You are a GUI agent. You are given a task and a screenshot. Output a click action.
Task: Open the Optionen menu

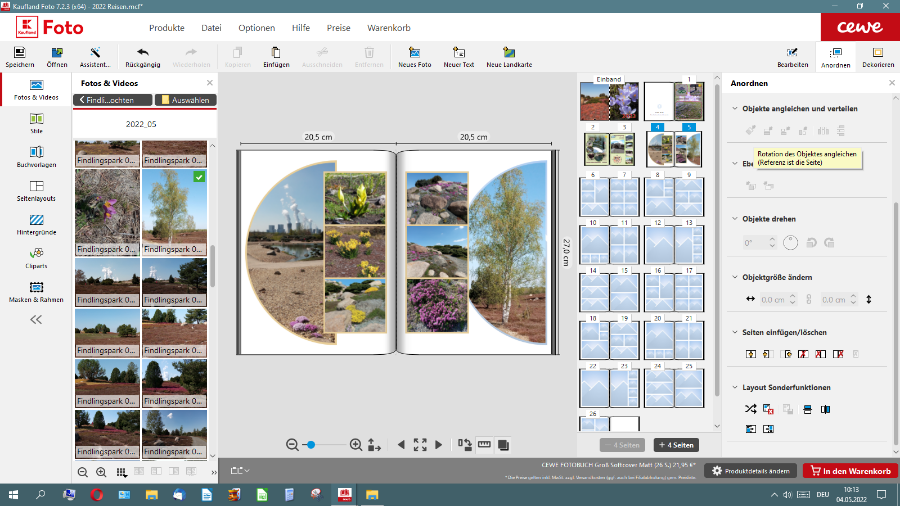tap(256, 28)
